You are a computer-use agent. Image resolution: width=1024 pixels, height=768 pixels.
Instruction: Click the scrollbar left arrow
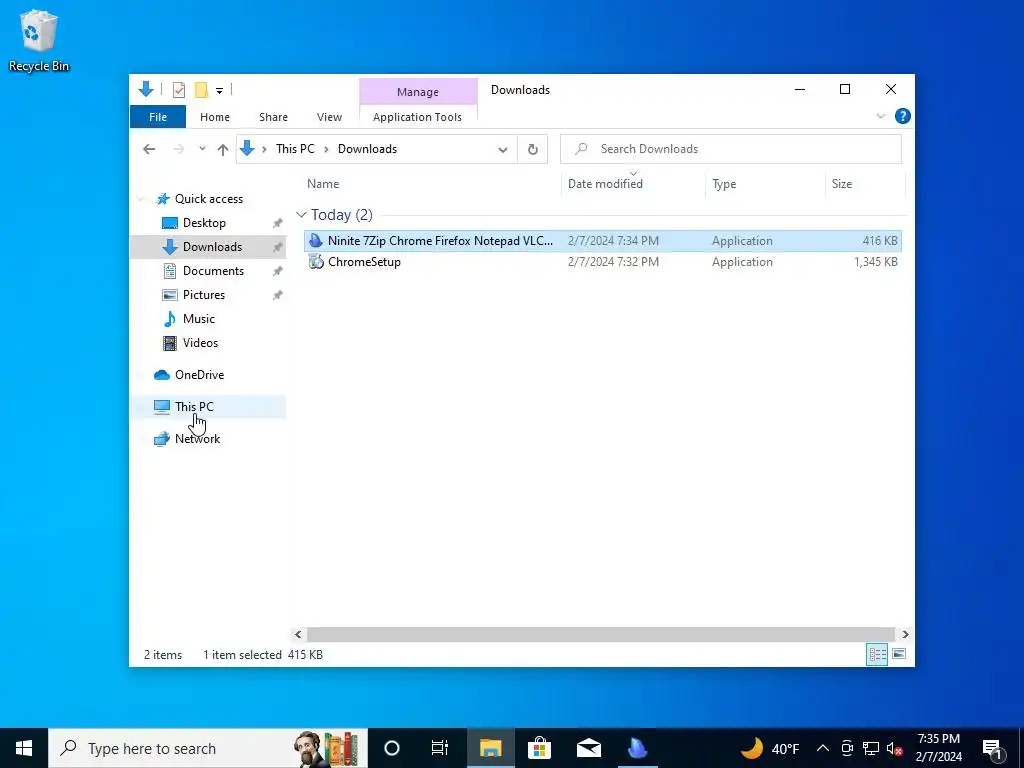298,634
